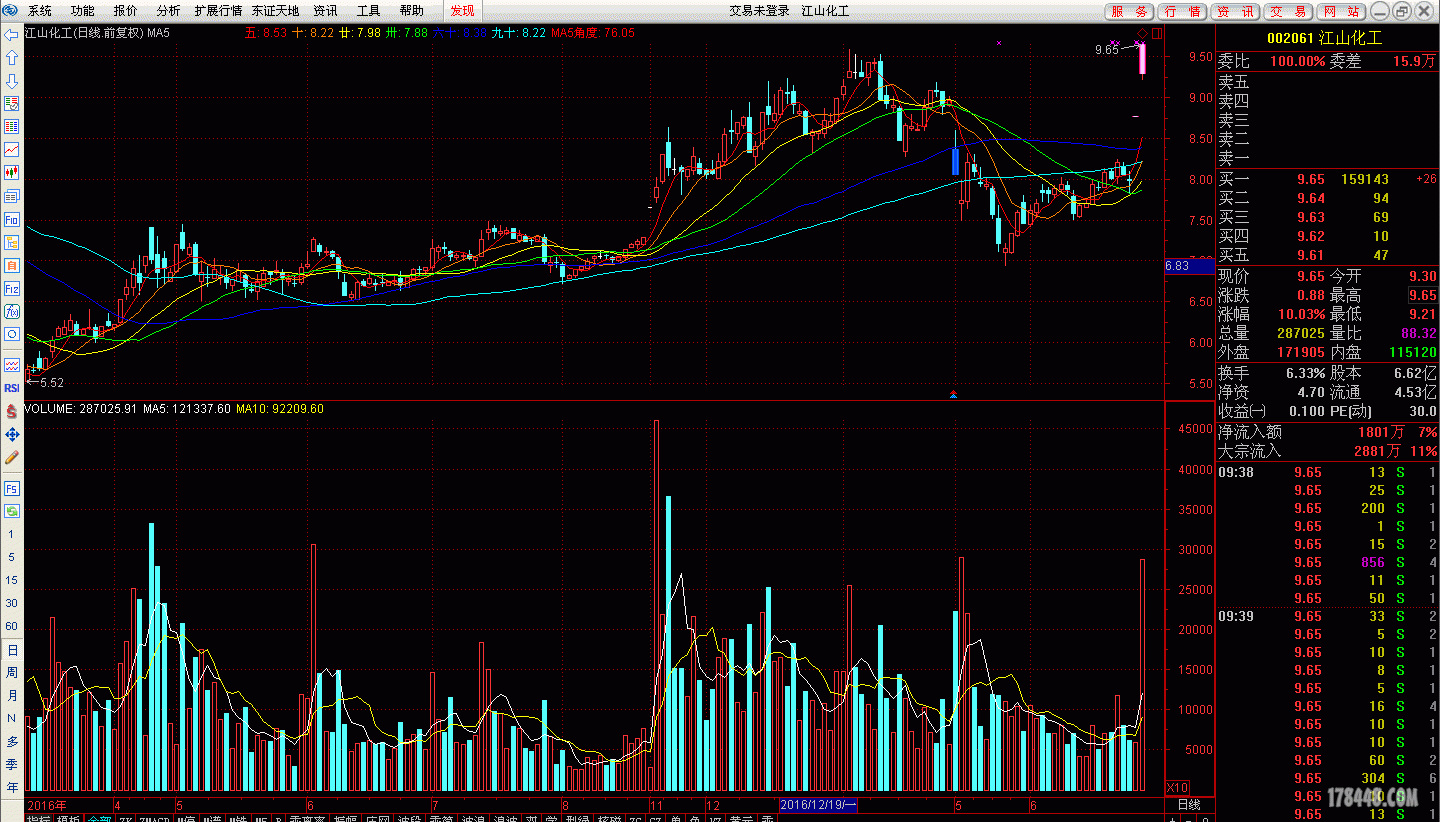Open the stacked windows sidebar icon
The image size is (1440, 822).
point(12,196)
